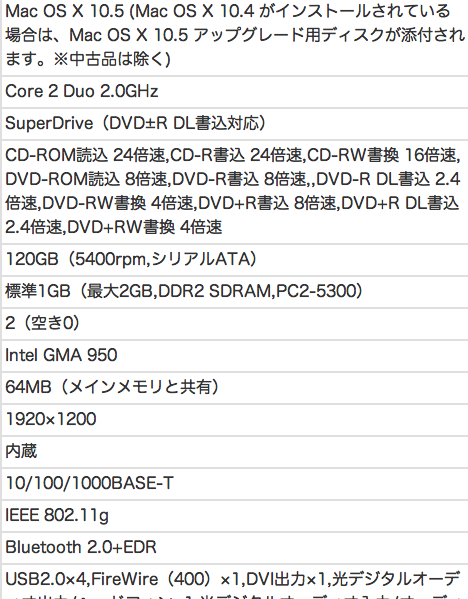Select the 120GB 5400rpm シリアルATA row

click(x=235, y=260)
